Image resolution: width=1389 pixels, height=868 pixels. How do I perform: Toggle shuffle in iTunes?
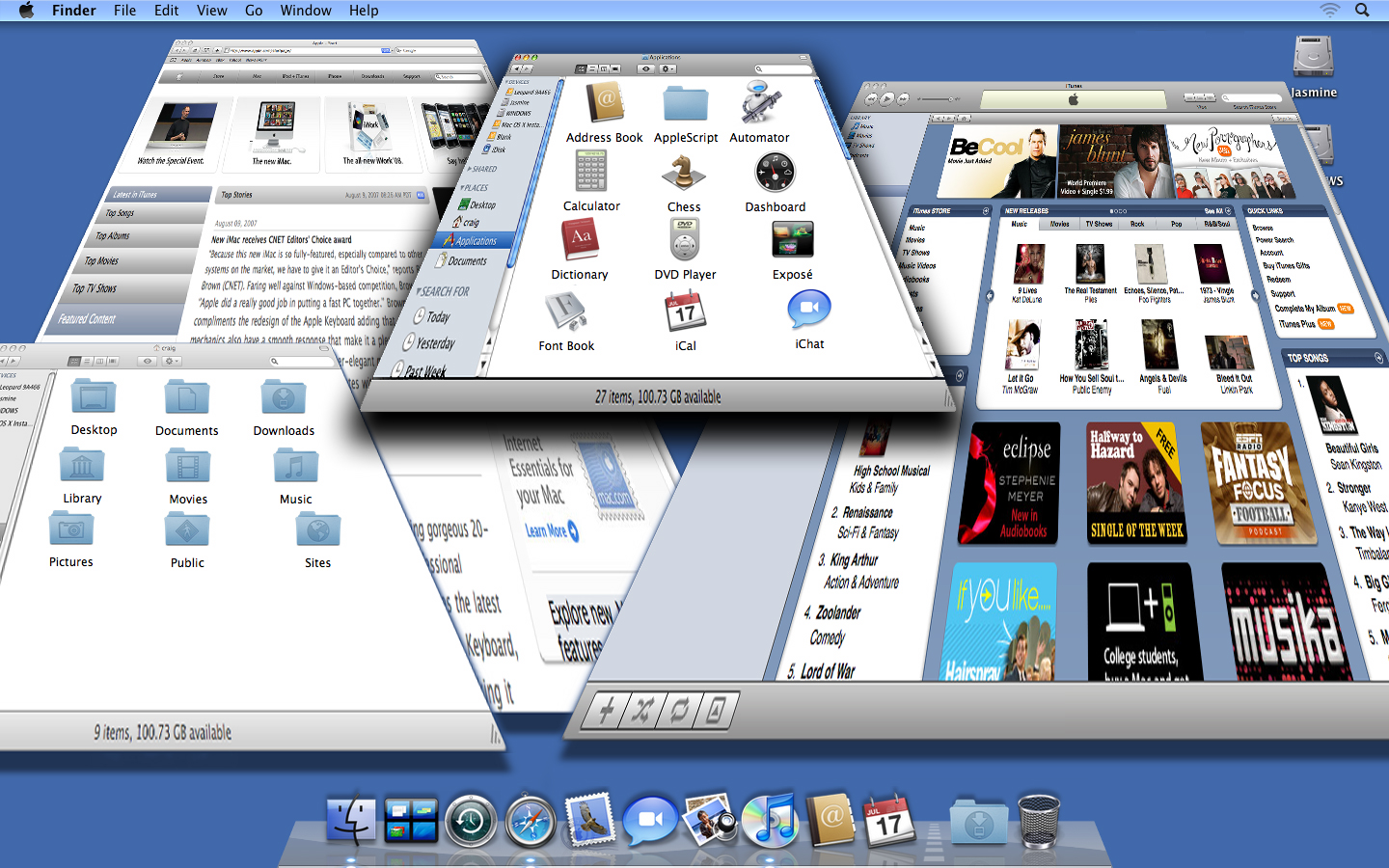tap(642, 712)
